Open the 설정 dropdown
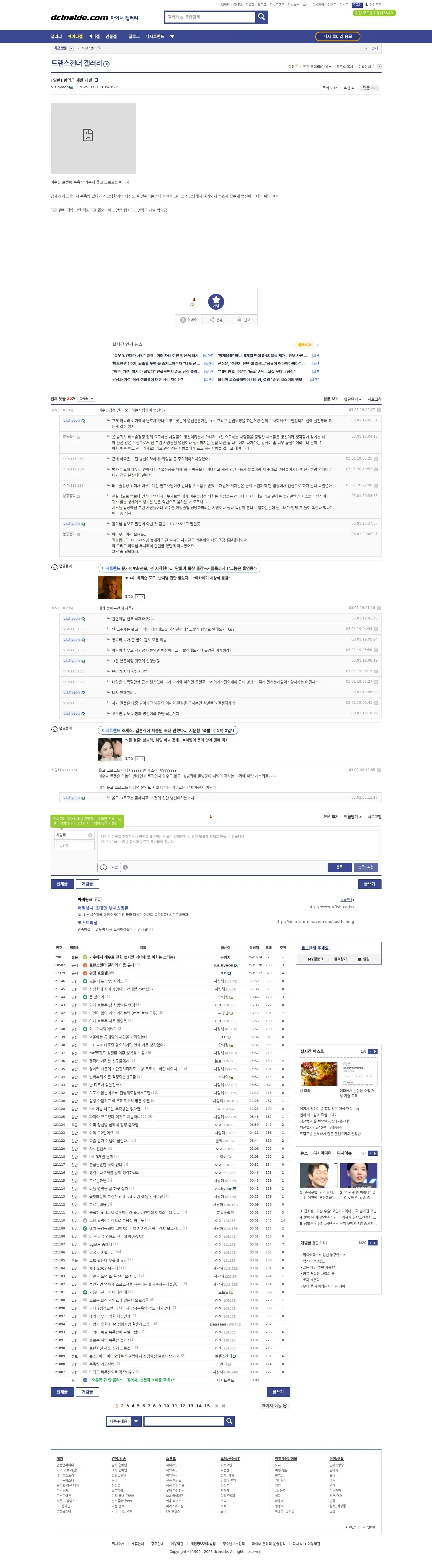 [293, 67]
